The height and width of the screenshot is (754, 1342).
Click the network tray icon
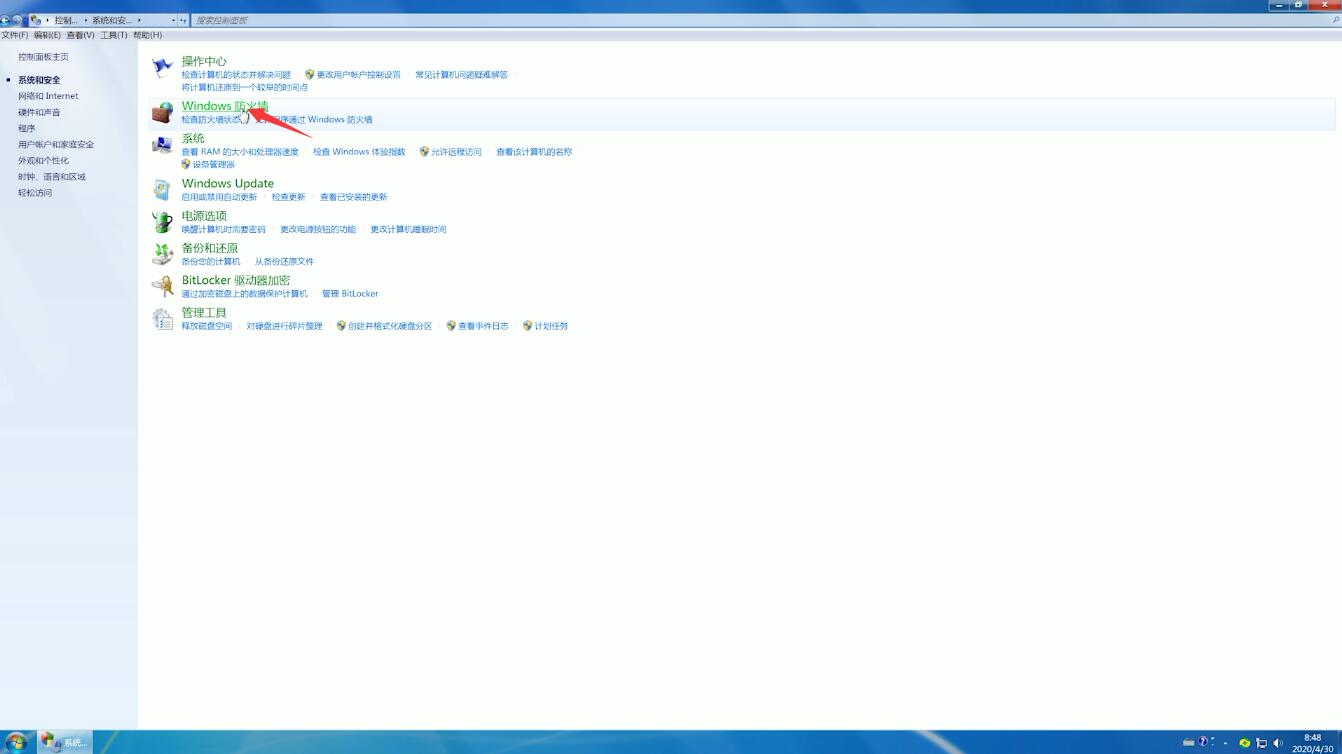point(1262,743)
